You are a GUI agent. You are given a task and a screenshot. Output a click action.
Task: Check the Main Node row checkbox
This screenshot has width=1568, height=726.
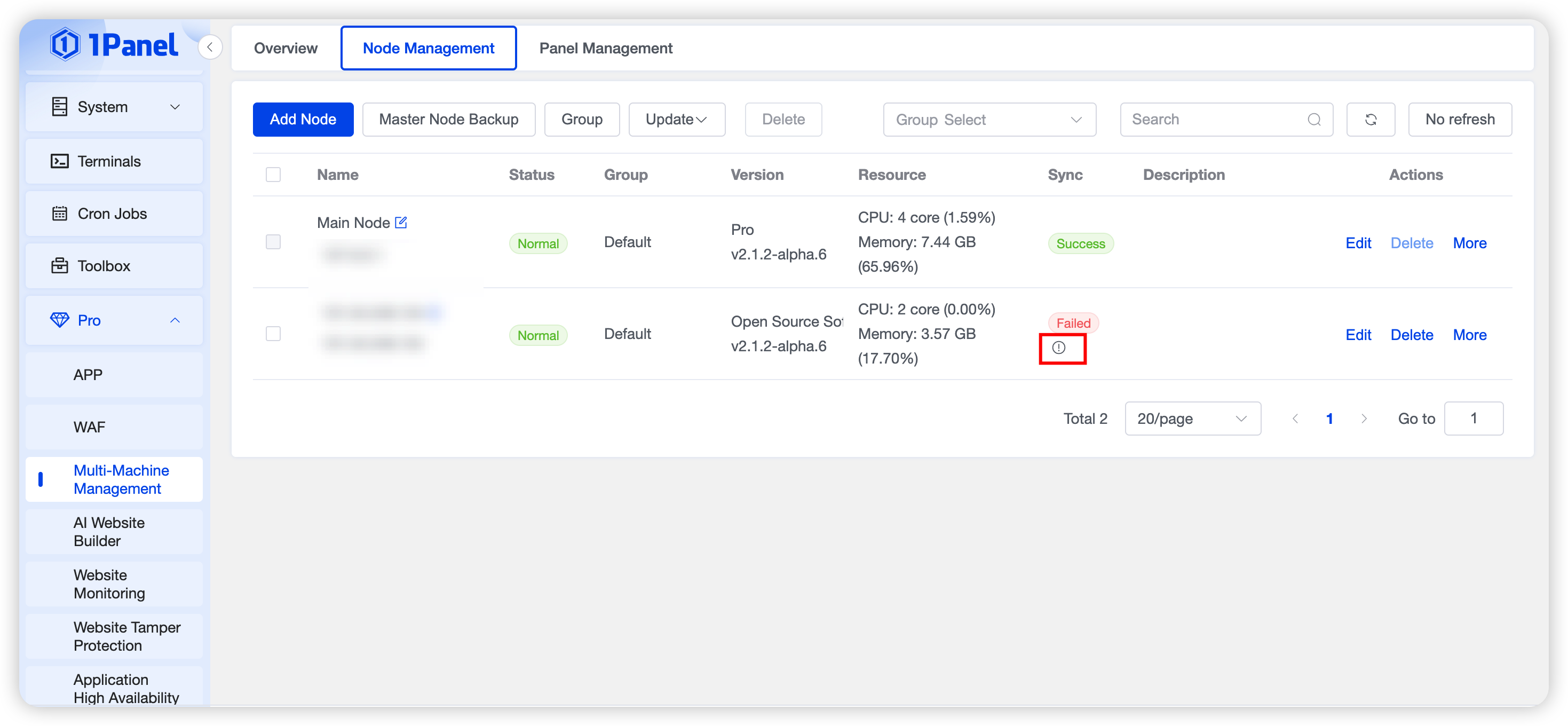coord(273,242)
